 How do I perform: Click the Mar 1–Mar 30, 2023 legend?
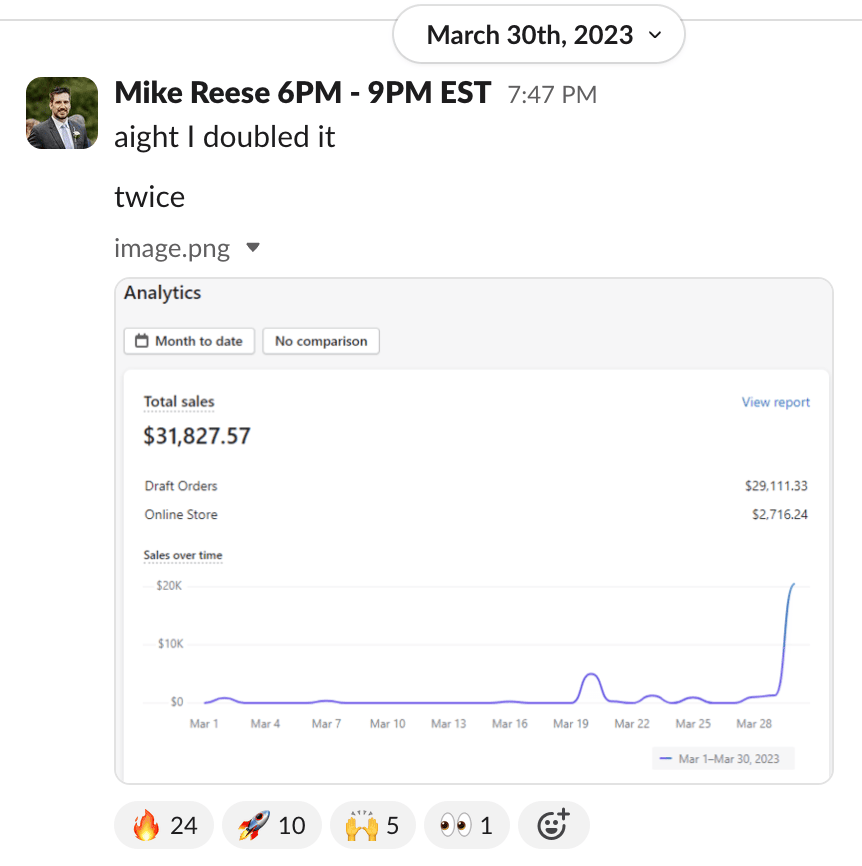(x=721, y=759)
